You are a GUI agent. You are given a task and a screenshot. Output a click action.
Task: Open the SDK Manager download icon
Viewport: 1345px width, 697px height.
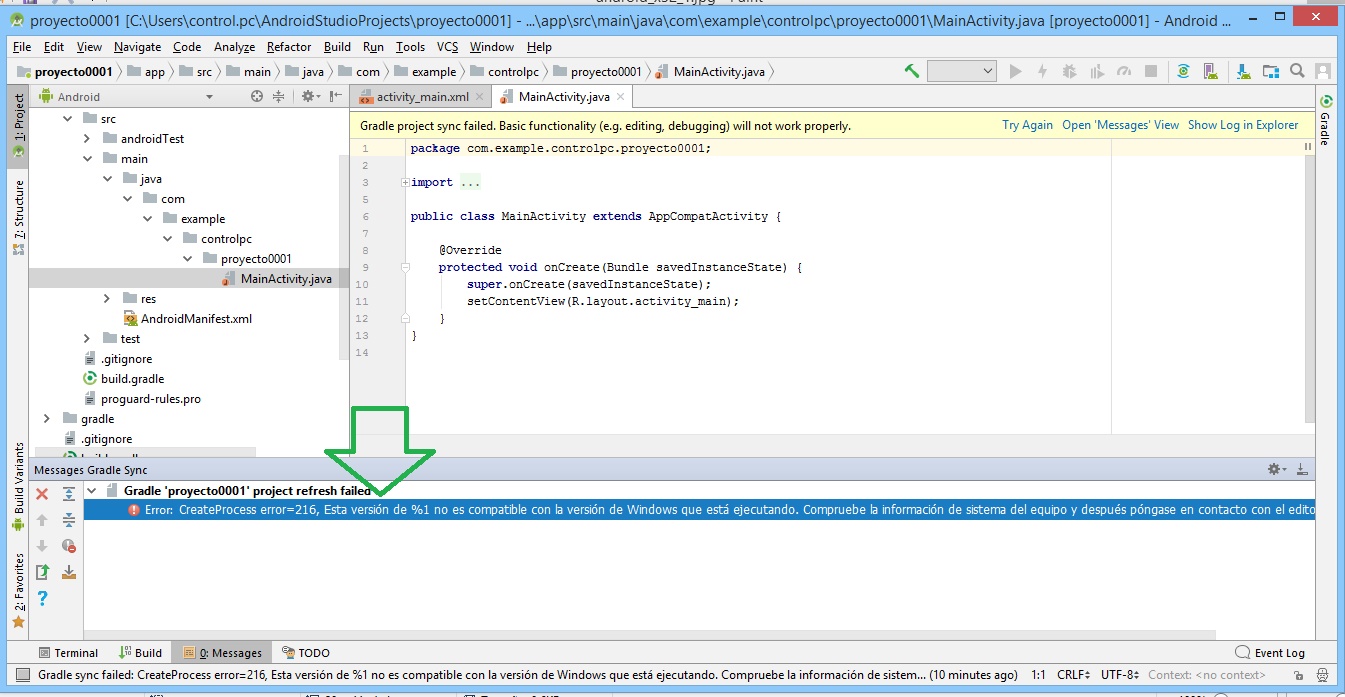click(1243, 71)
